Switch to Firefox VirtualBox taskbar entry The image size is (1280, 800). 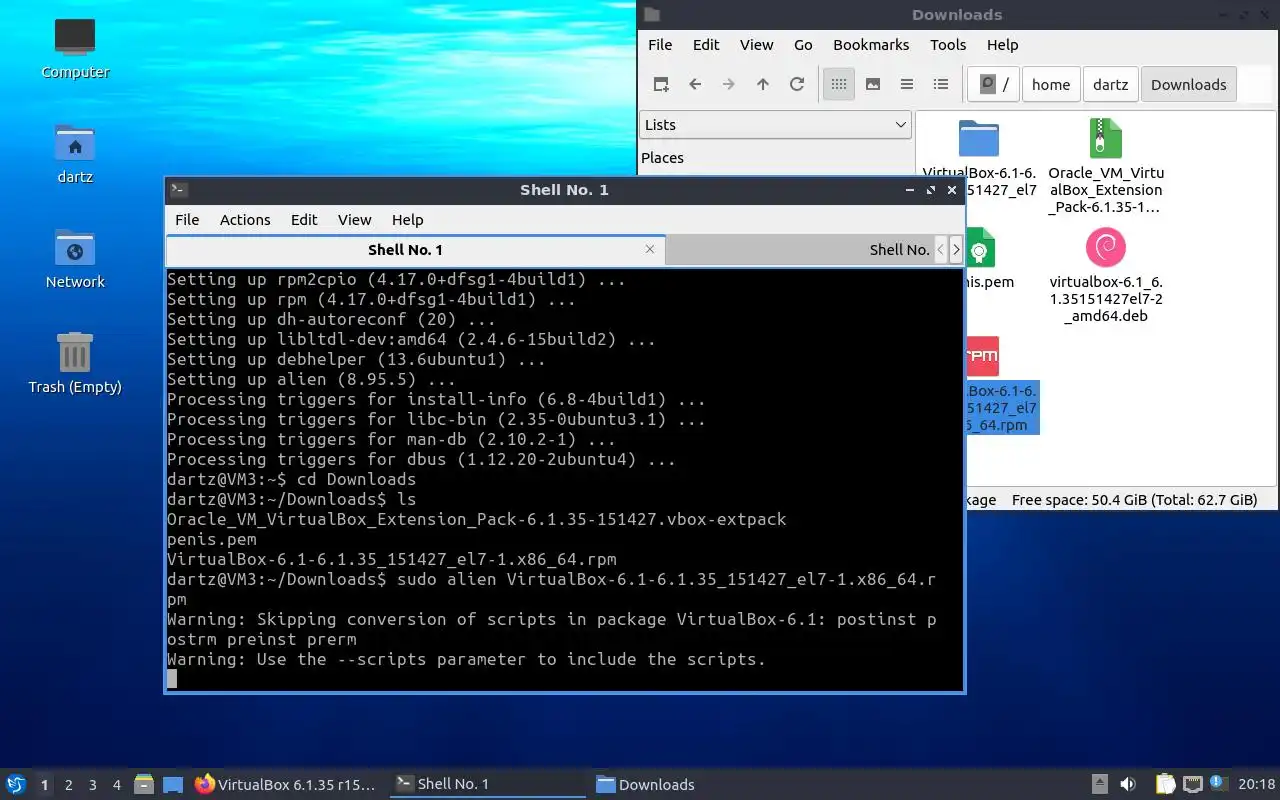coord(287,785)
